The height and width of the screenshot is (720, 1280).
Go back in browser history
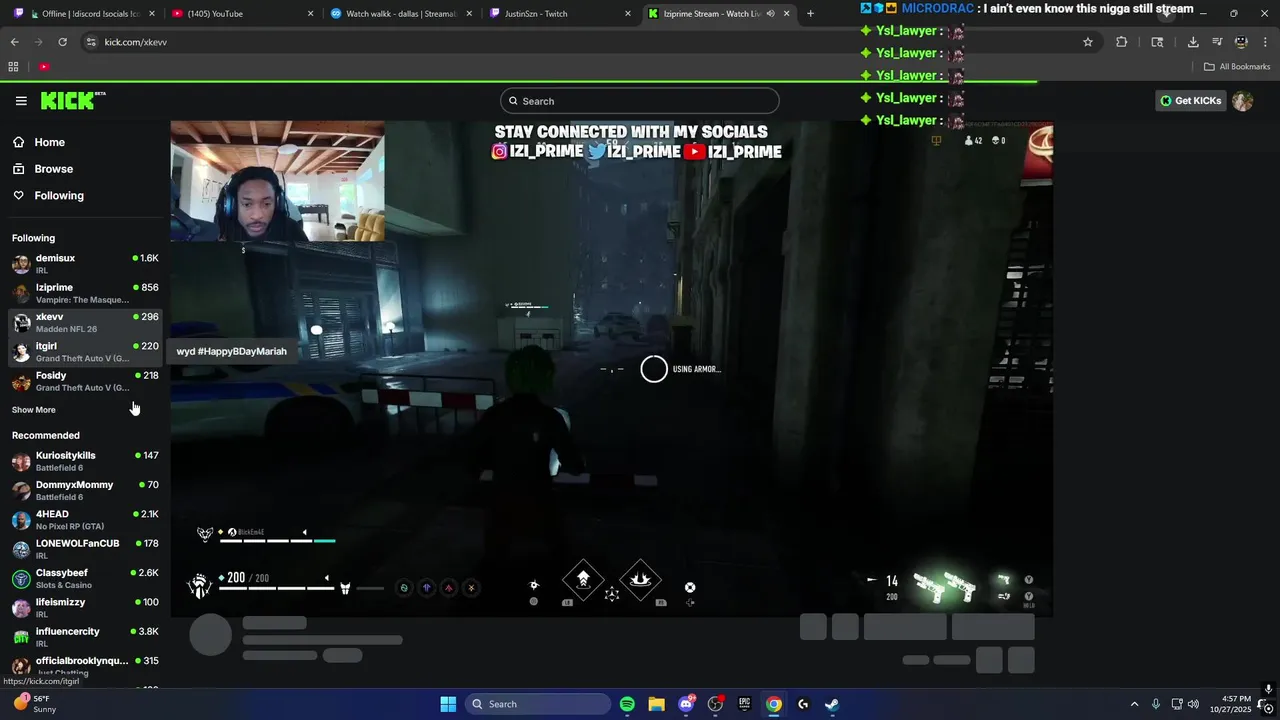click(x=14, y=42)
